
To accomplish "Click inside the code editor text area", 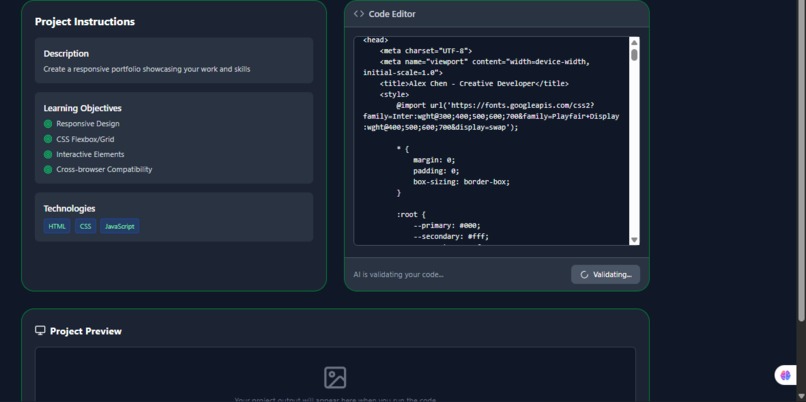I will [x=491, y=141].
